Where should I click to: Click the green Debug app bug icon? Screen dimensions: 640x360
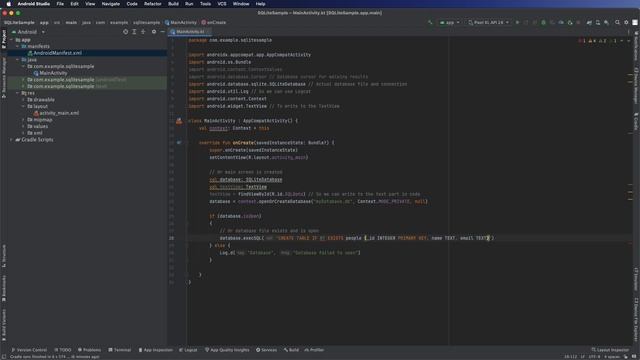(543, 22)
